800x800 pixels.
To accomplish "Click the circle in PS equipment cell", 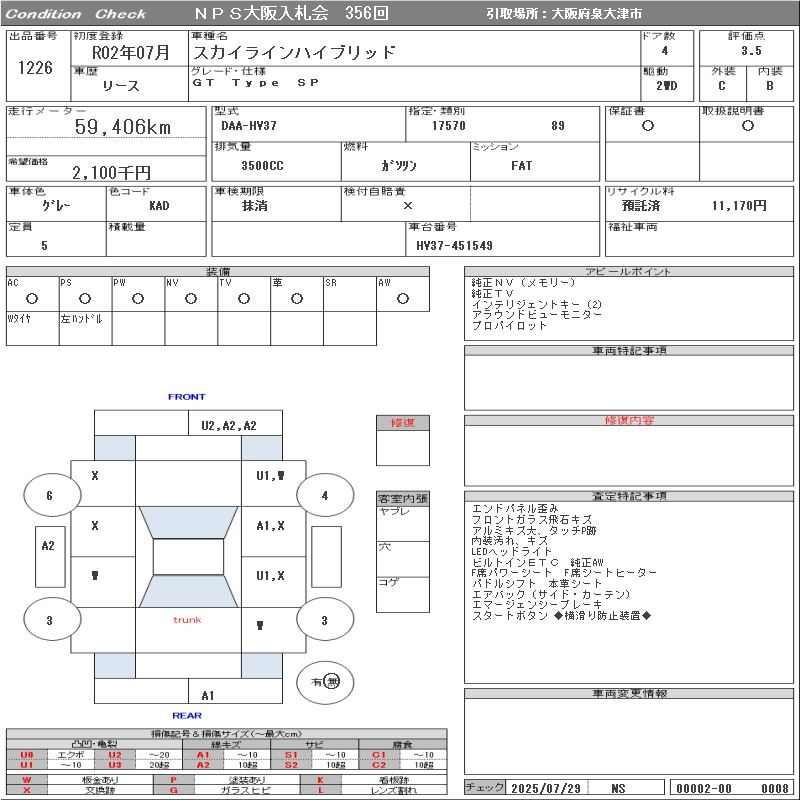I will point(85,298).
